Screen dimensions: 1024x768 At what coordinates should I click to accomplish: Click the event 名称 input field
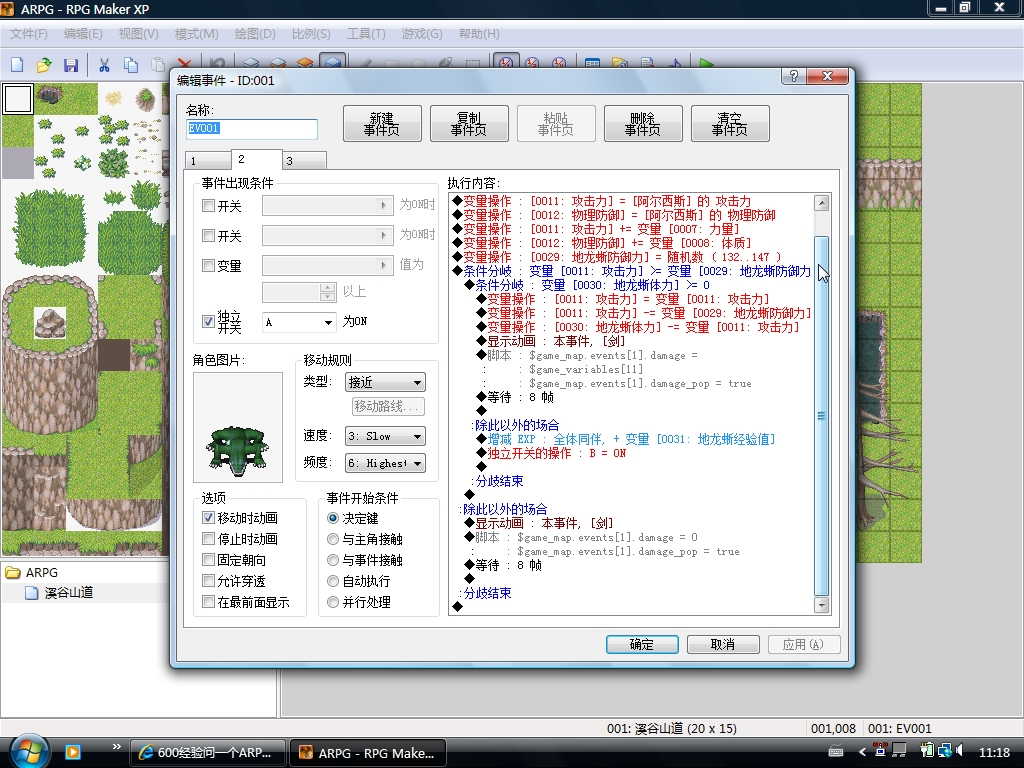[x=251, y=129]
